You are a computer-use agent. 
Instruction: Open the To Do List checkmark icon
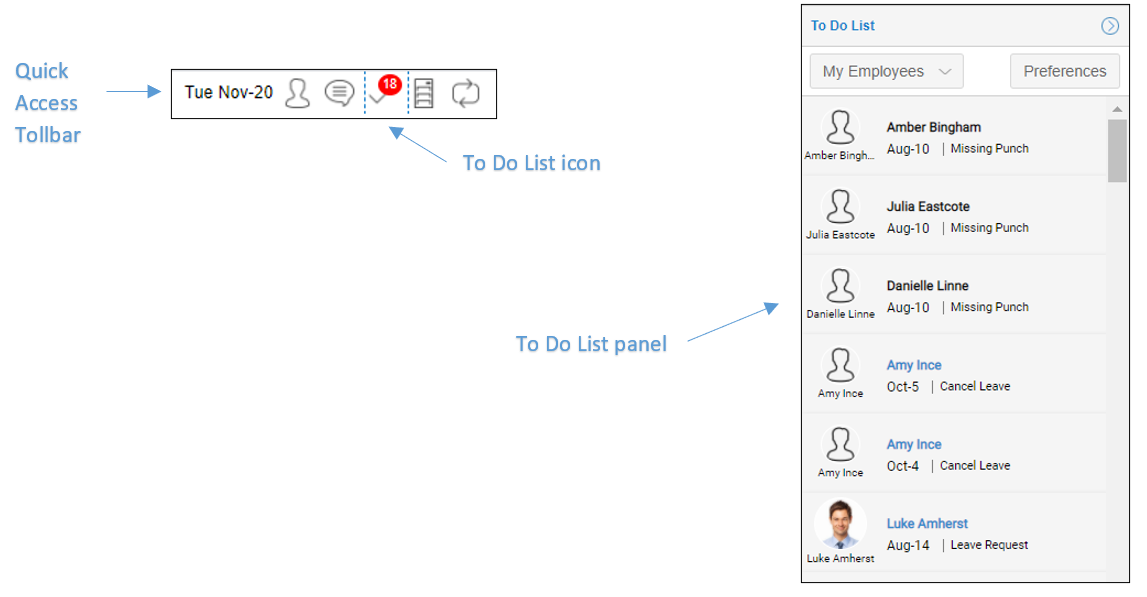click(x=378, y=98)
